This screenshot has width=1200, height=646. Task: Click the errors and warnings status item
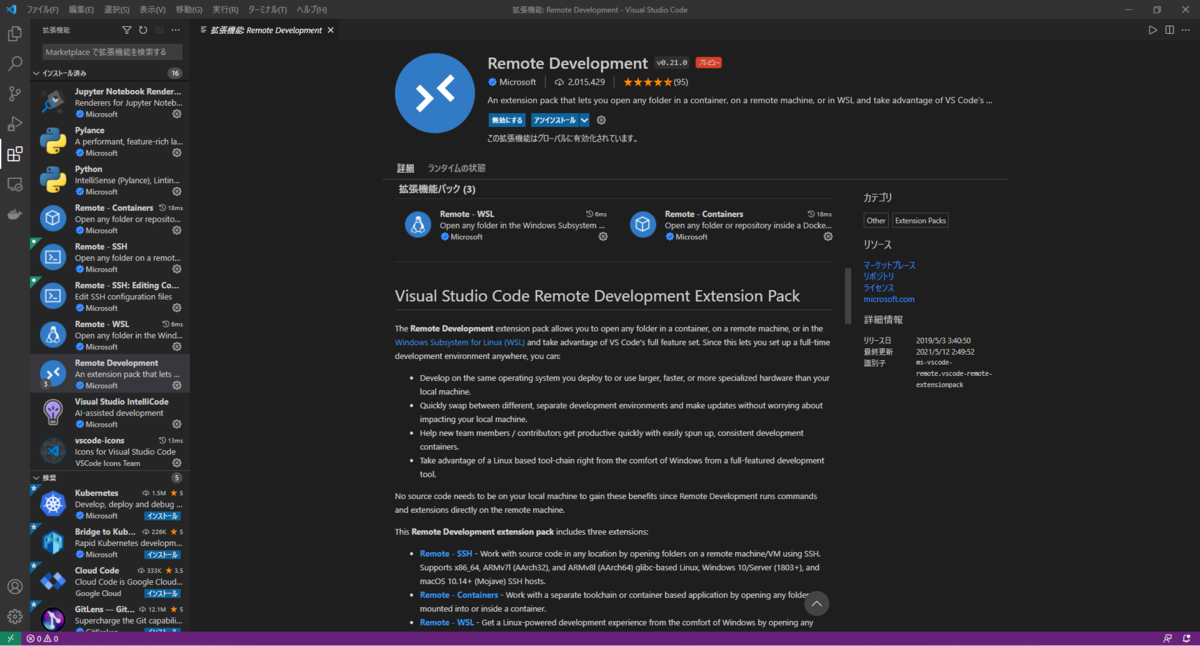[42, 638]
